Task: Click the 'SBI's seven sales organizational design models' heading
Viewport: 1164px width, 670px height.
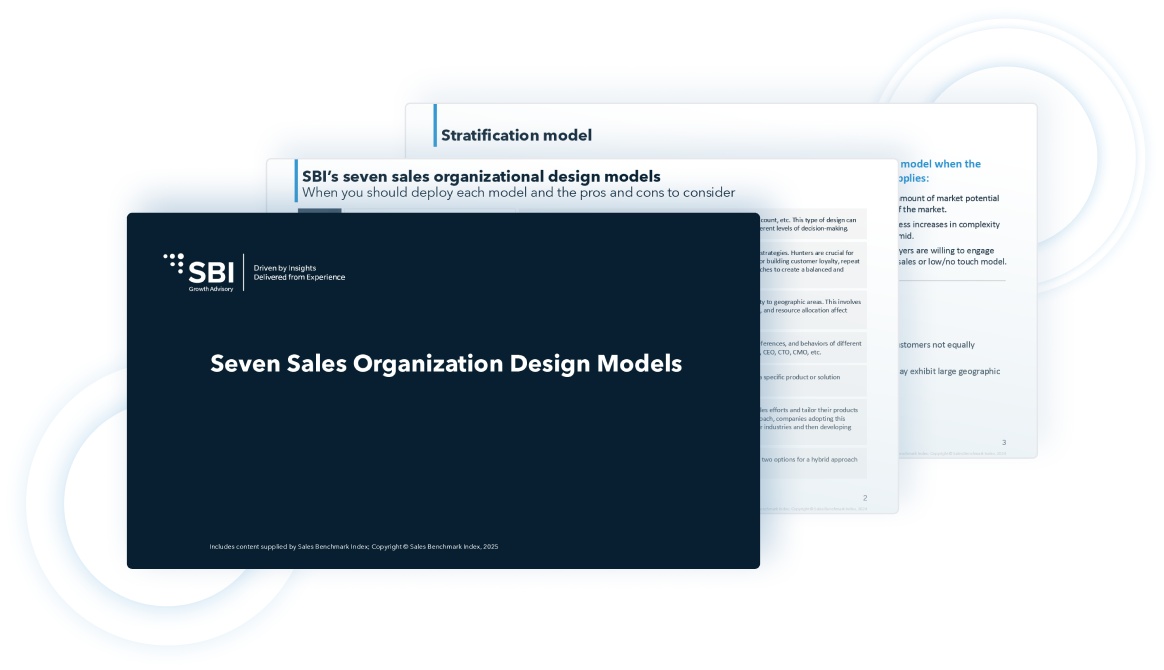Action: [481, 177]
